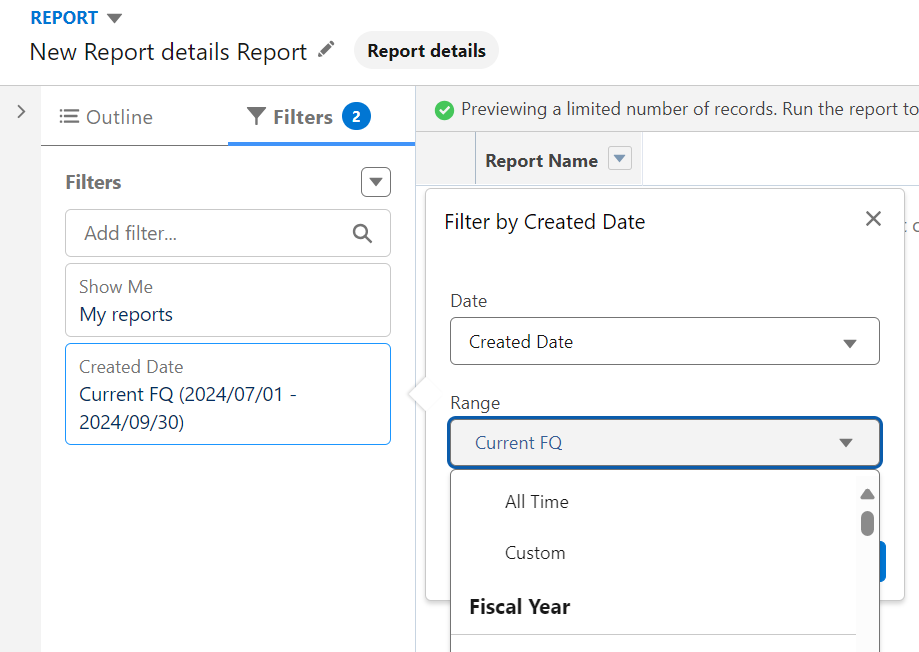Click the green success checkmark icon
Screen dimensions: 919x652
click(444, 110)
